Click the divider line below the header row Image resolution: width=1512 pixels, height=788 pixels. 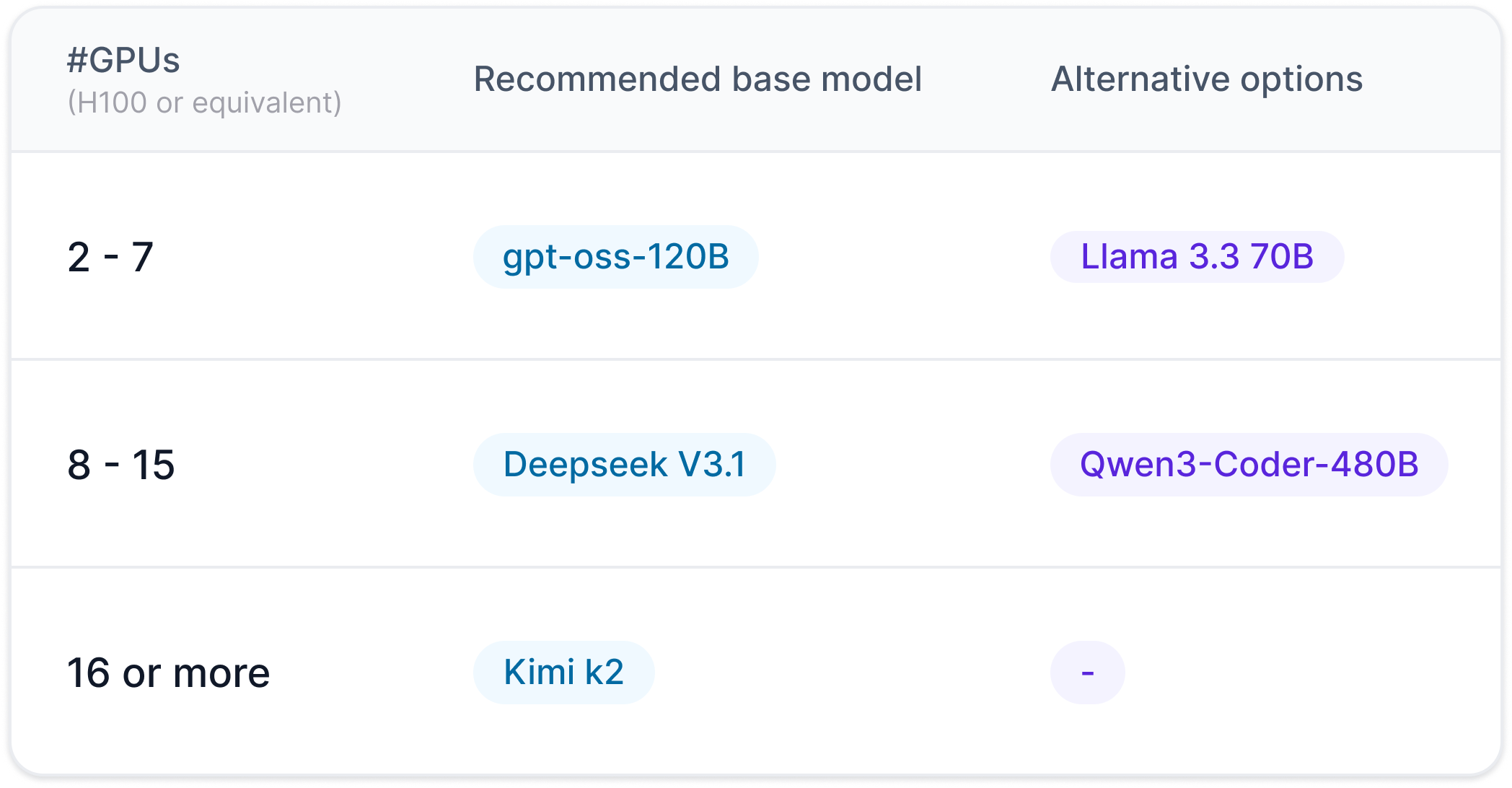coord(756,152)
